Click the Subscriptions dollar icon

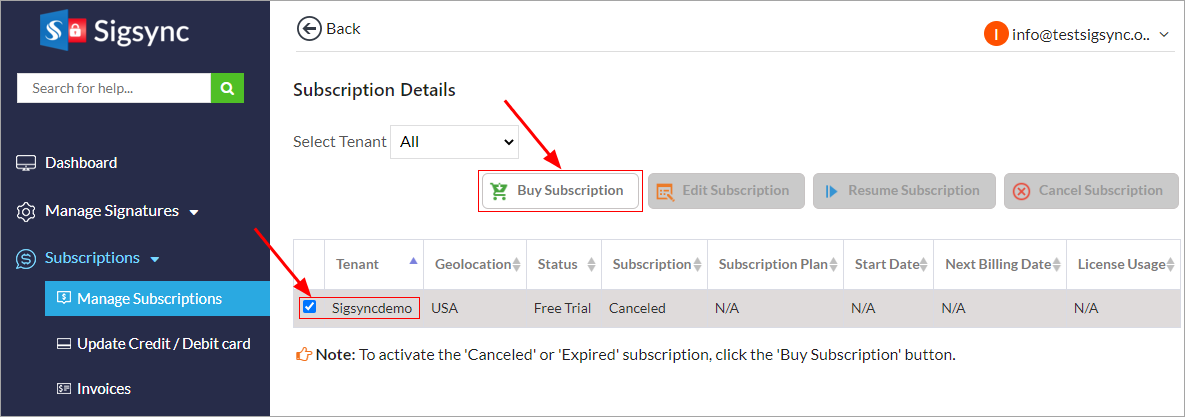coord(26,259)
